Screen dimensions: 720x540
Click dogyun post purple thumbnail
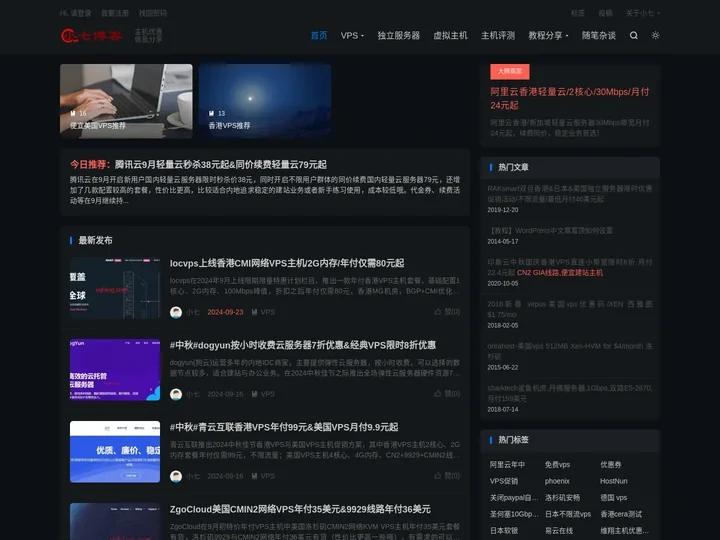(115, 370)
